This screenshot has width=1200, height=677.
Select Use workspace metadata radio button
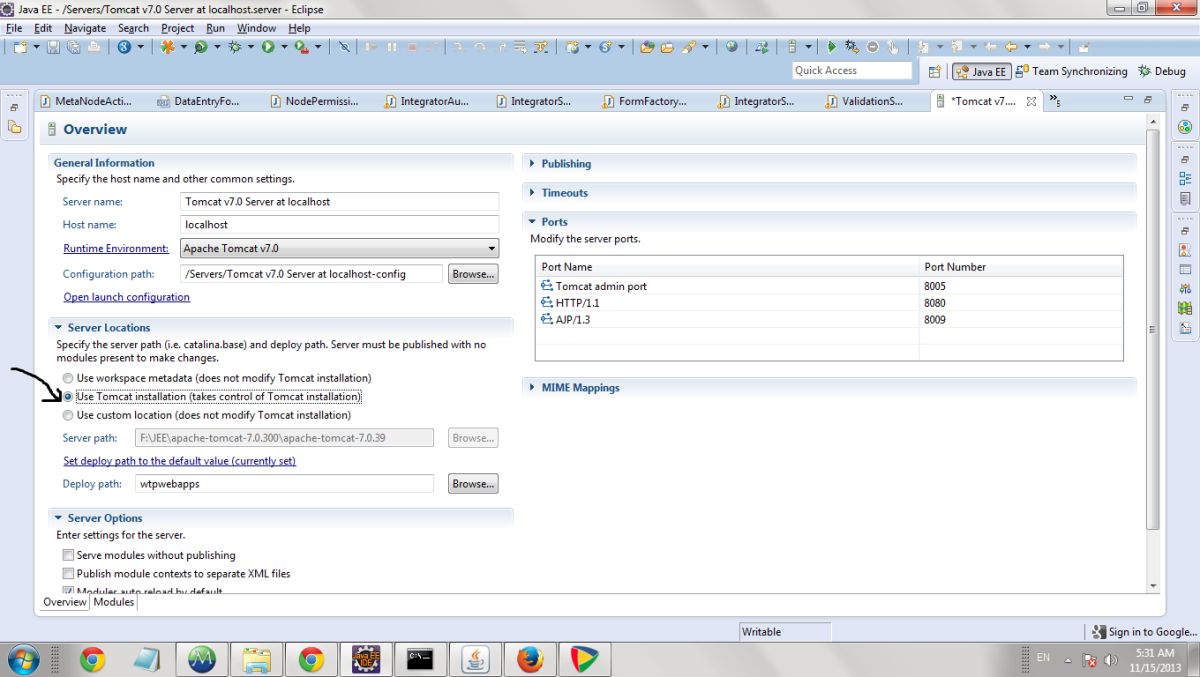pos(68,378)
